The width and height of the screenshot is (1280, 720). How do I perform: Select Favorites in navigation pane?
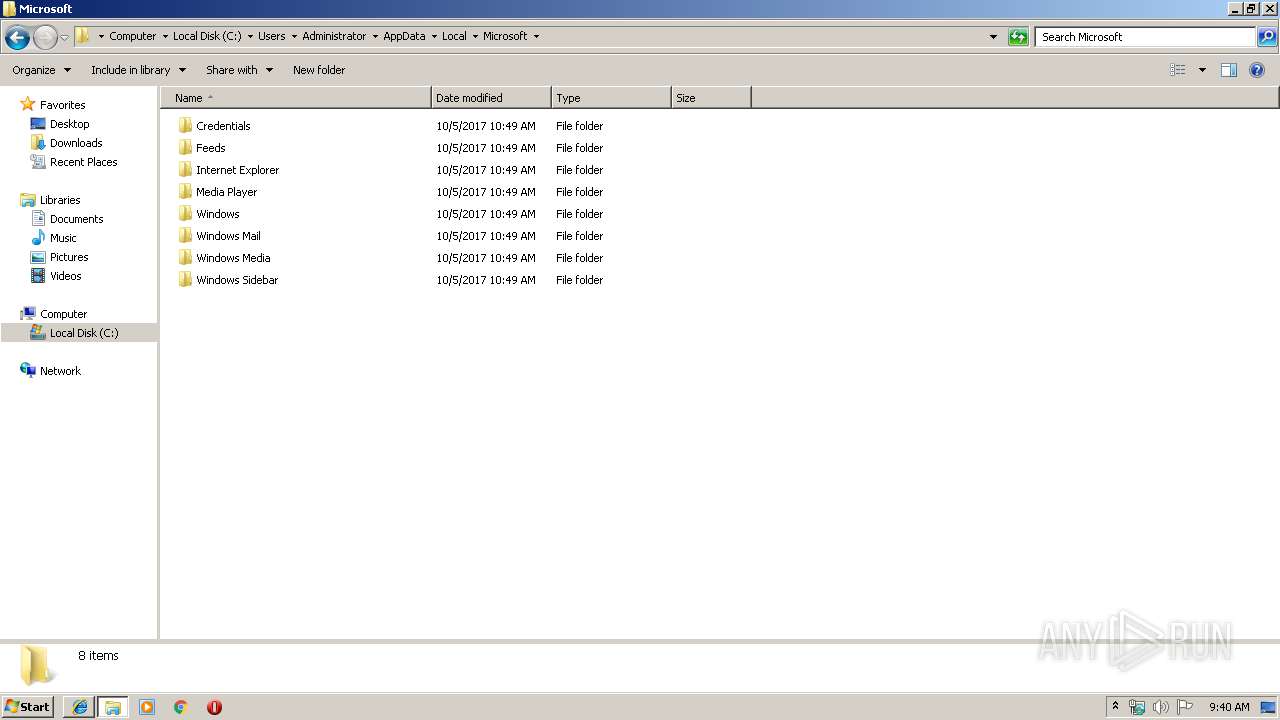tap(62, 105)
